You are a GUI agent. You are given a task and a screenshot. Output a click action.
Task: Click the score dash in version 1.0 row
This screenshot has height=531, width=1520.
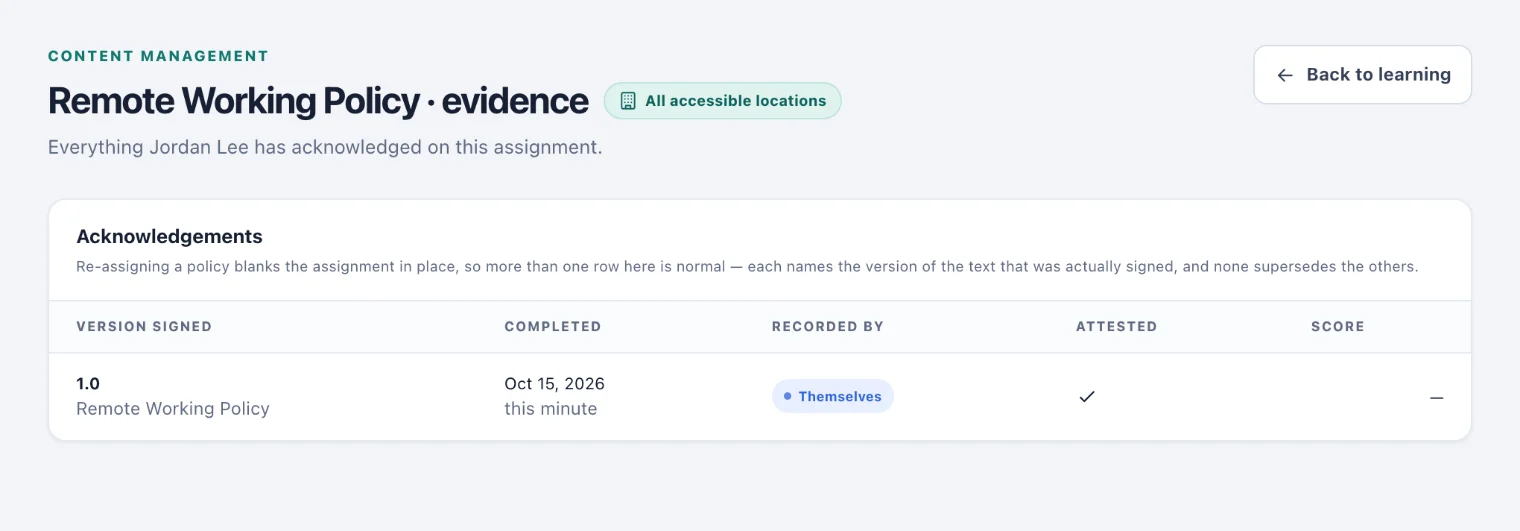1436,397
